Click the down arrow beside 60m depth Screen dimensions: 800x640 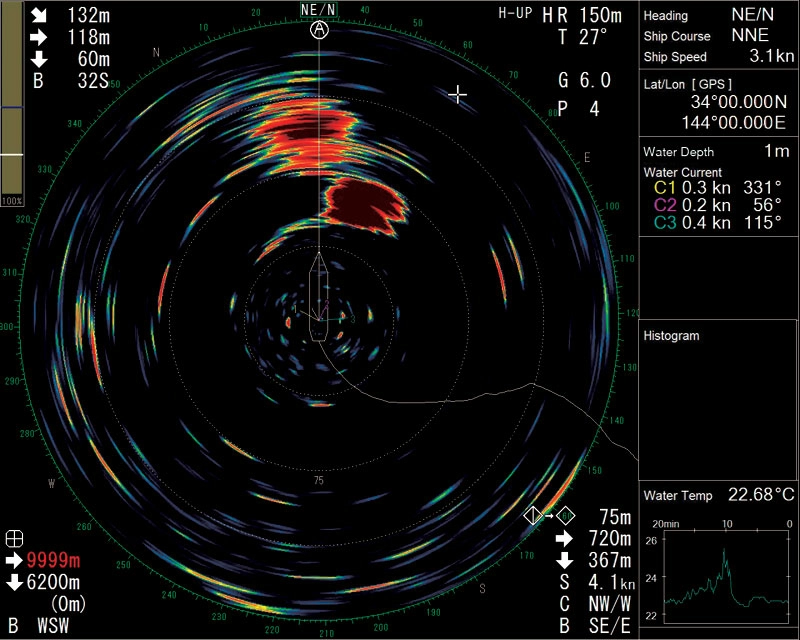coord(38,59)
